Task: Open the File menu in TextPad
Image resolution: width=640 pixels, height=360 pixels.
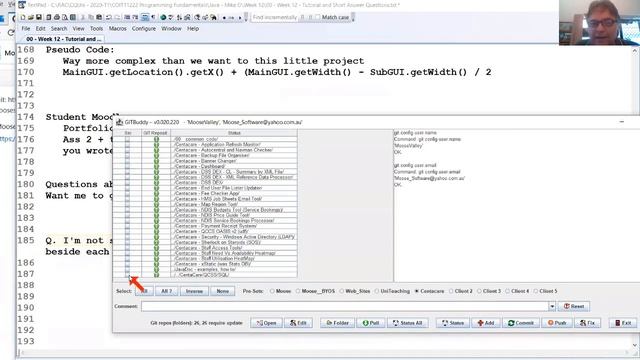Action: pos(26,29)
